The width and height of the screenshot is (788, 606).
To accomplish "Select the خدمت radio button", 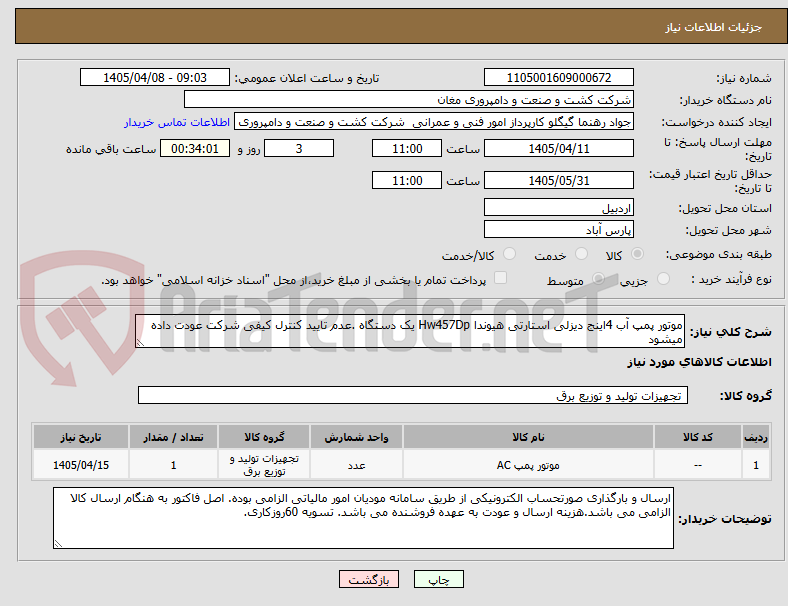I will pos(581,254).
